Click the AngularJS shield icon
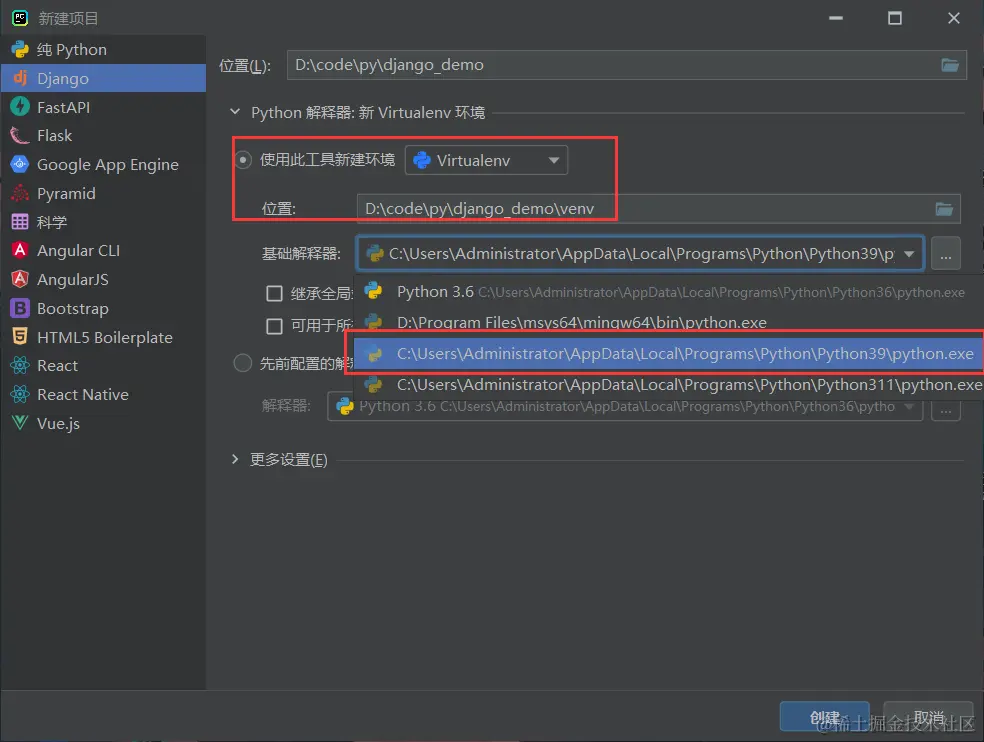Screen dimensions: 984x742 (x=20, y=279)
